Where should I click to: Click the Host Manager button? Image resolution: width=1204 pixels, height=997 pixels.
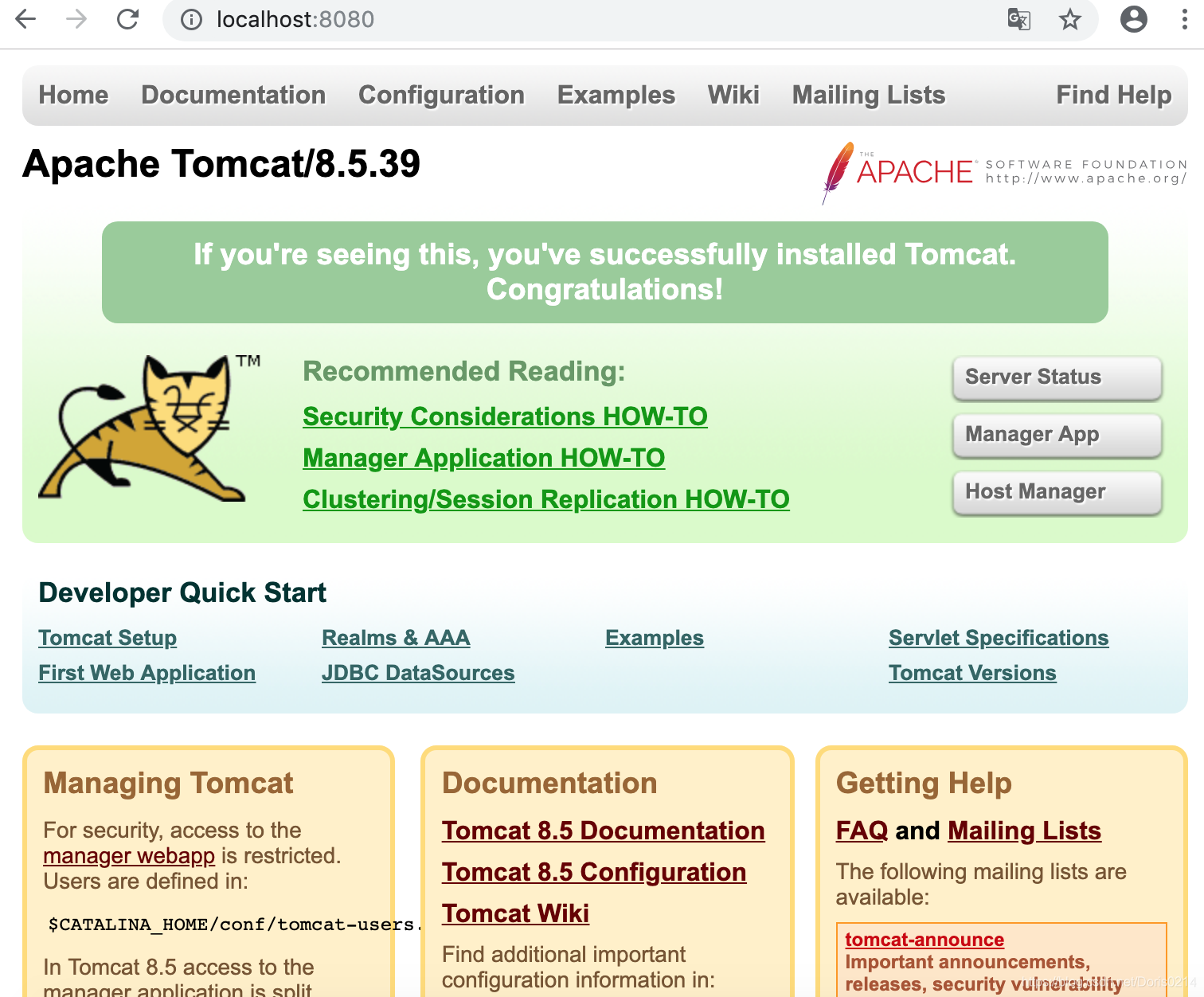pyautogui.click(x=1057, y=492)
